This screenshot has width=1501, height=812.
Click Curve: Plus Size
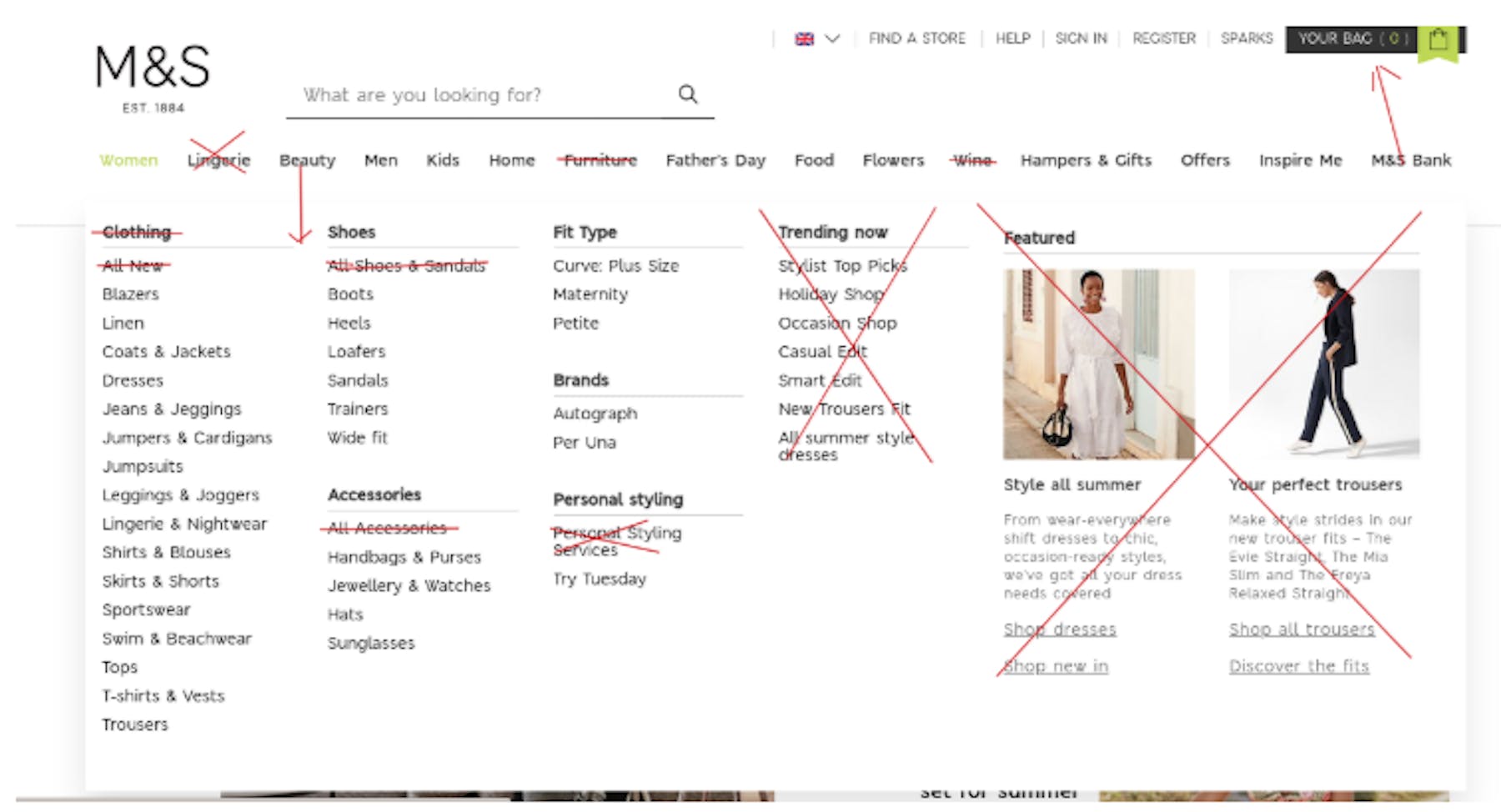click(615, 266)
